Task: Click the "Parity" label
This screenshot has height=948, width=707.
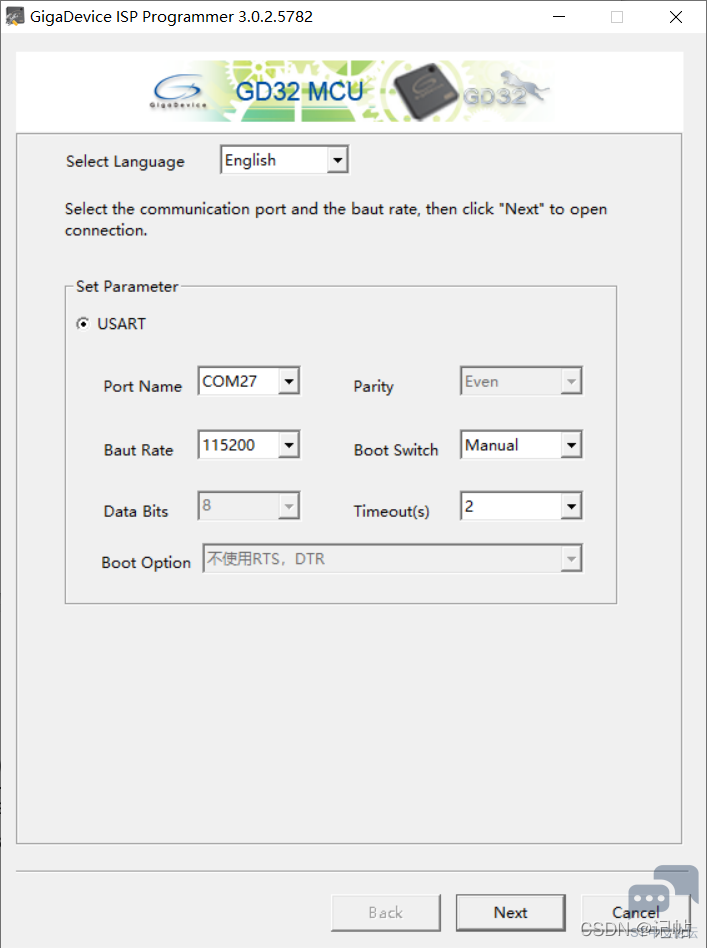Action: click(x=374, y=387)
